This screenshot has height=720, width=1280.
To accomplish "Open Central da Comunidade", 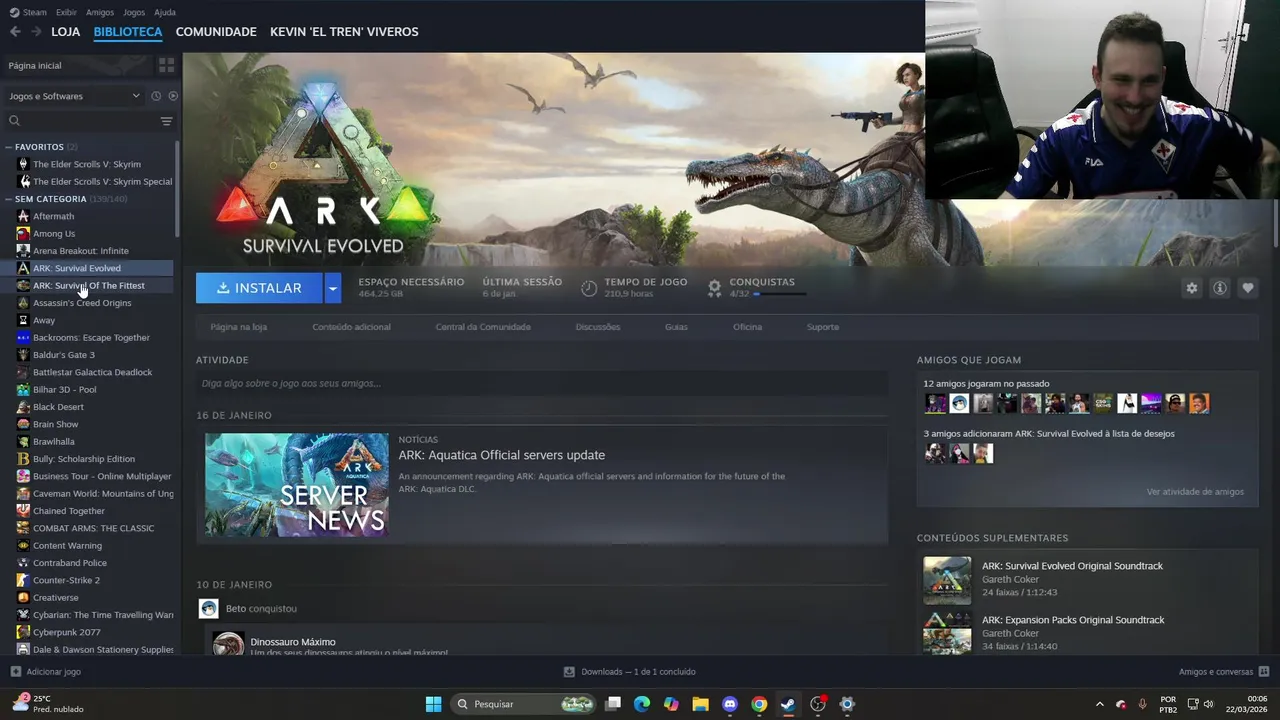I will point(483,327).
